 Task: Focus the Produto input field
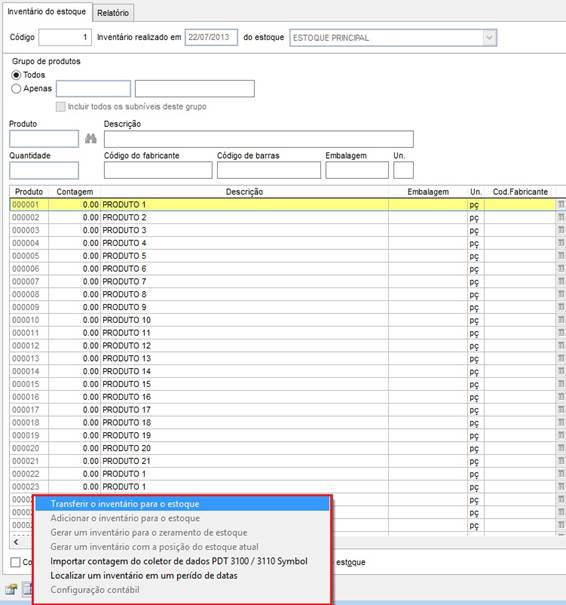[x=44, y=139]
